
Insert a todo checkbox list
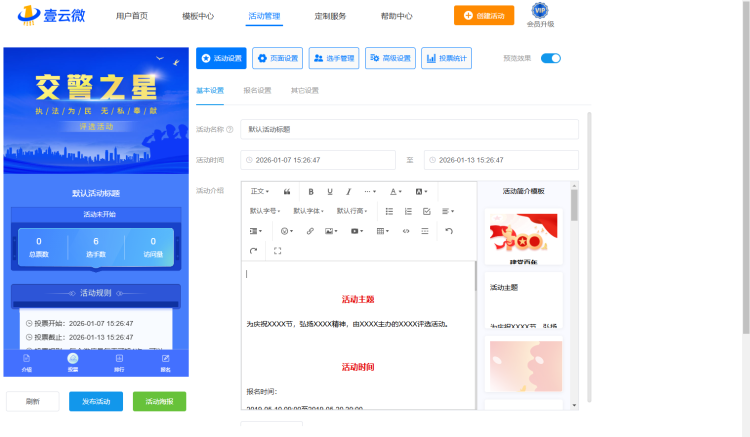pyautogui.click(x=427, y=211)
